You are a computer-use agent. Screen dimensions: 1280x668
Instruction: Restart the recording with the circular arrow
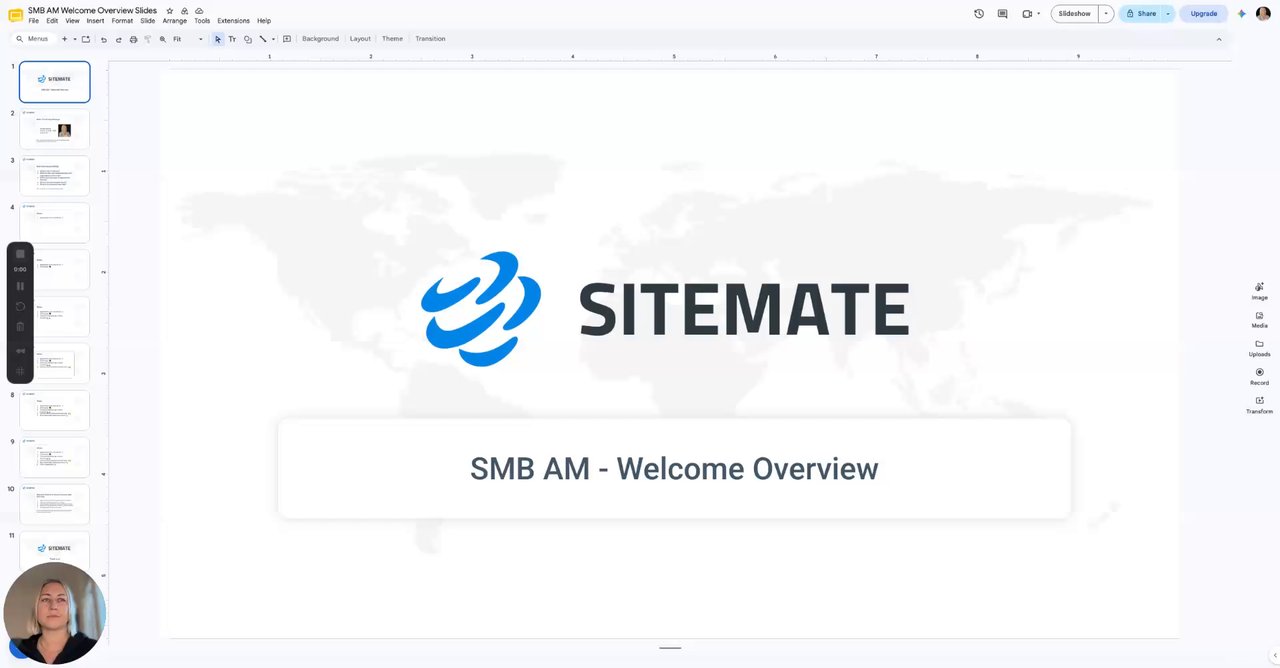tap(20, 306)
